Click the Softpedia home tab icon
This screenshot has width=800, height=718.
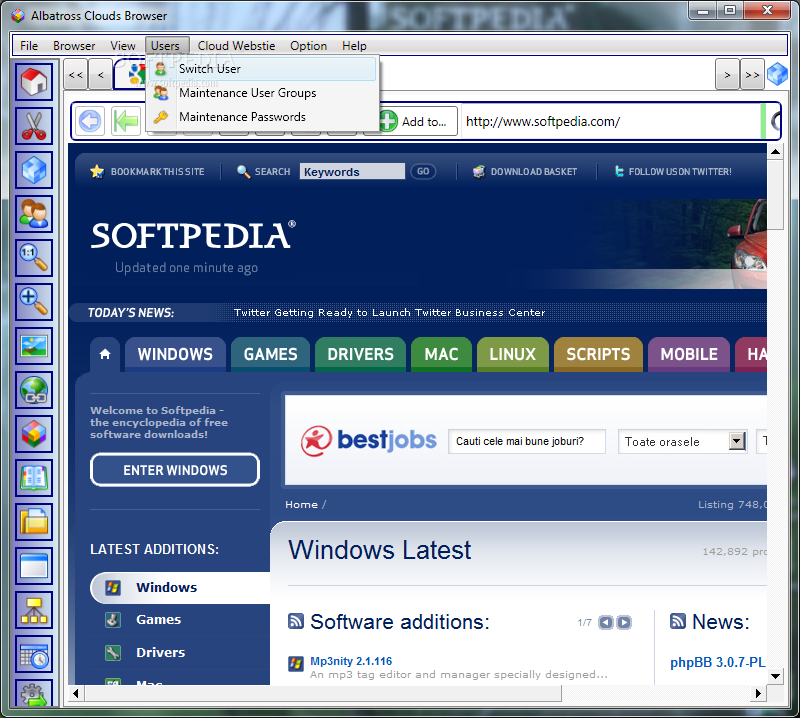pos(105,354)
